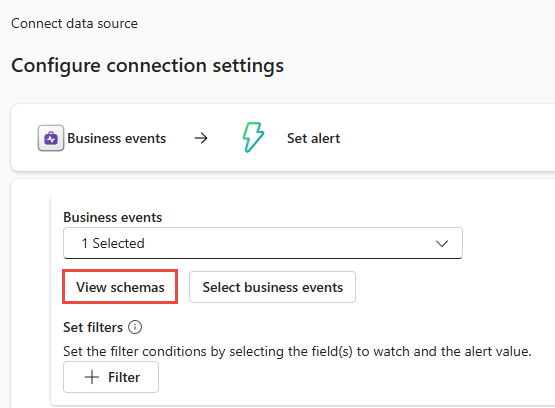Click the filter conditions description text
The image size is (555, 408).
(x=297, y=351)
